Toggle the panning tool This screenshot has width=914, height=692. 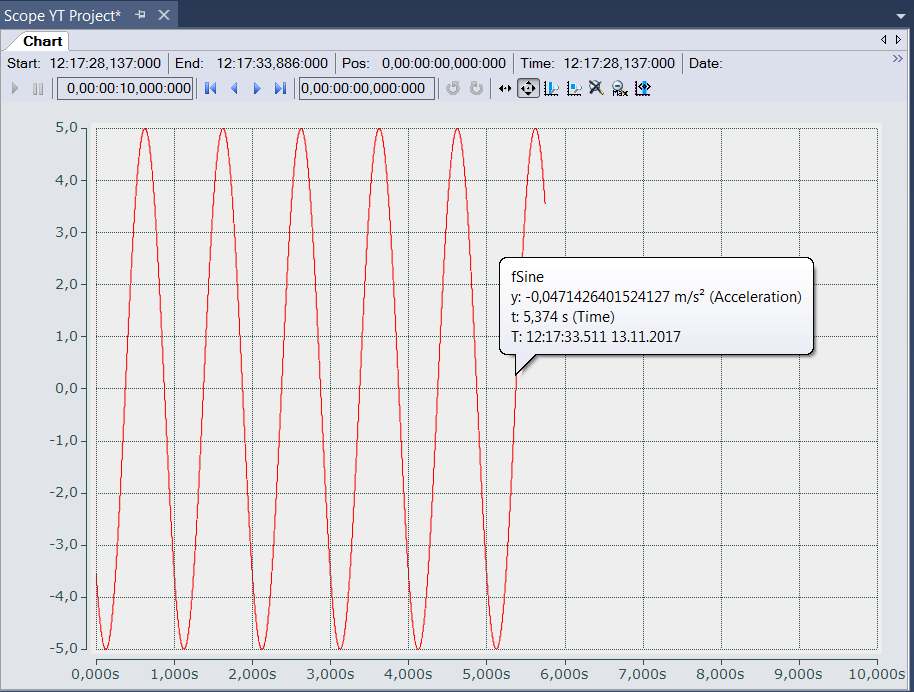pos(528,89)
